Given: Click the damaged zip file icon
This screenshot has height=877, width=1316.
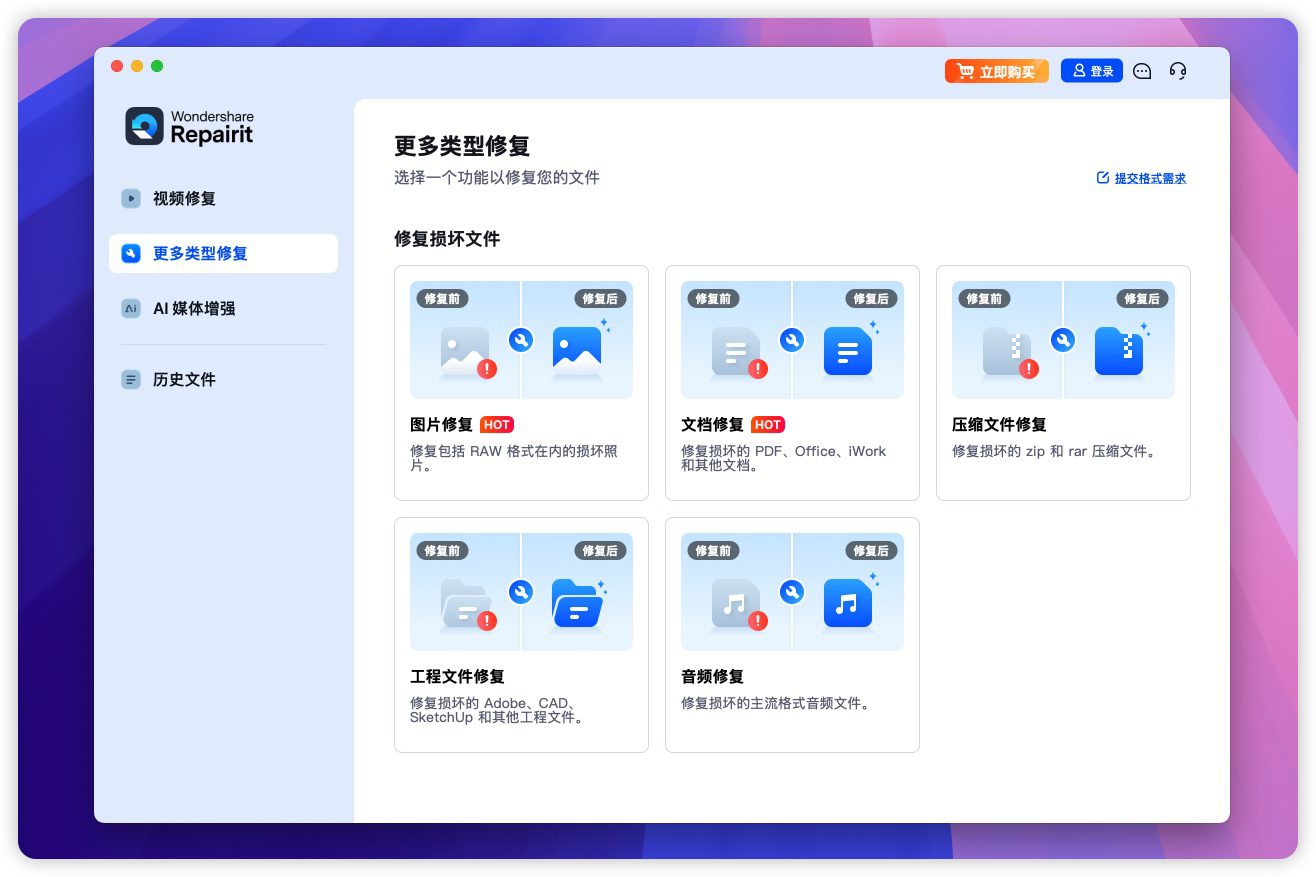Looking at the screenshot, I should pyautogui.click(x=1007, y=352).
